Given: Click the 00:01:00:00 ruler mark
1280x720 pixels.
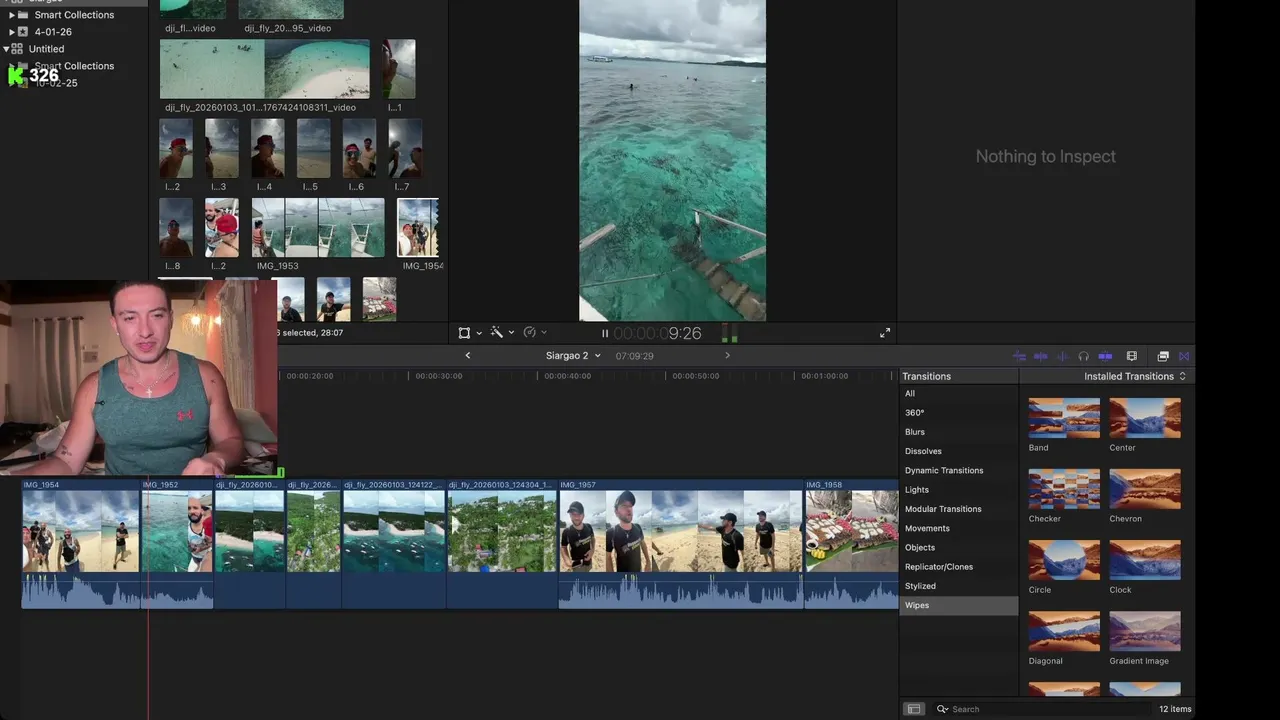Looking at the screenshot, I should 824,376.
